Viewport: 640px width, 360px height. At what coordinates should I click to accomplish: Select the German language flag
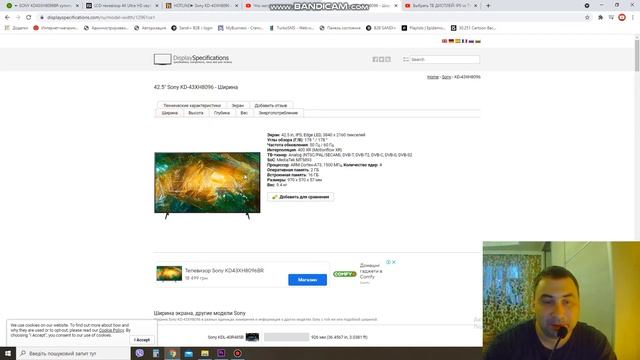pyautogui.click(x=451, y=41)
